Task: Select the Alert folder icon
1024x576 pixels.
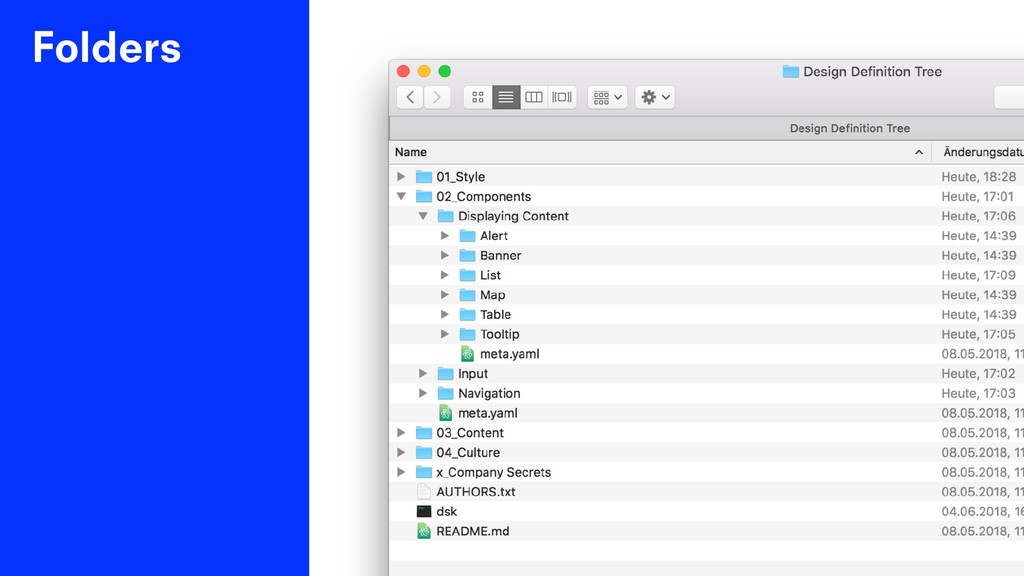Action: tap(468, 235)
